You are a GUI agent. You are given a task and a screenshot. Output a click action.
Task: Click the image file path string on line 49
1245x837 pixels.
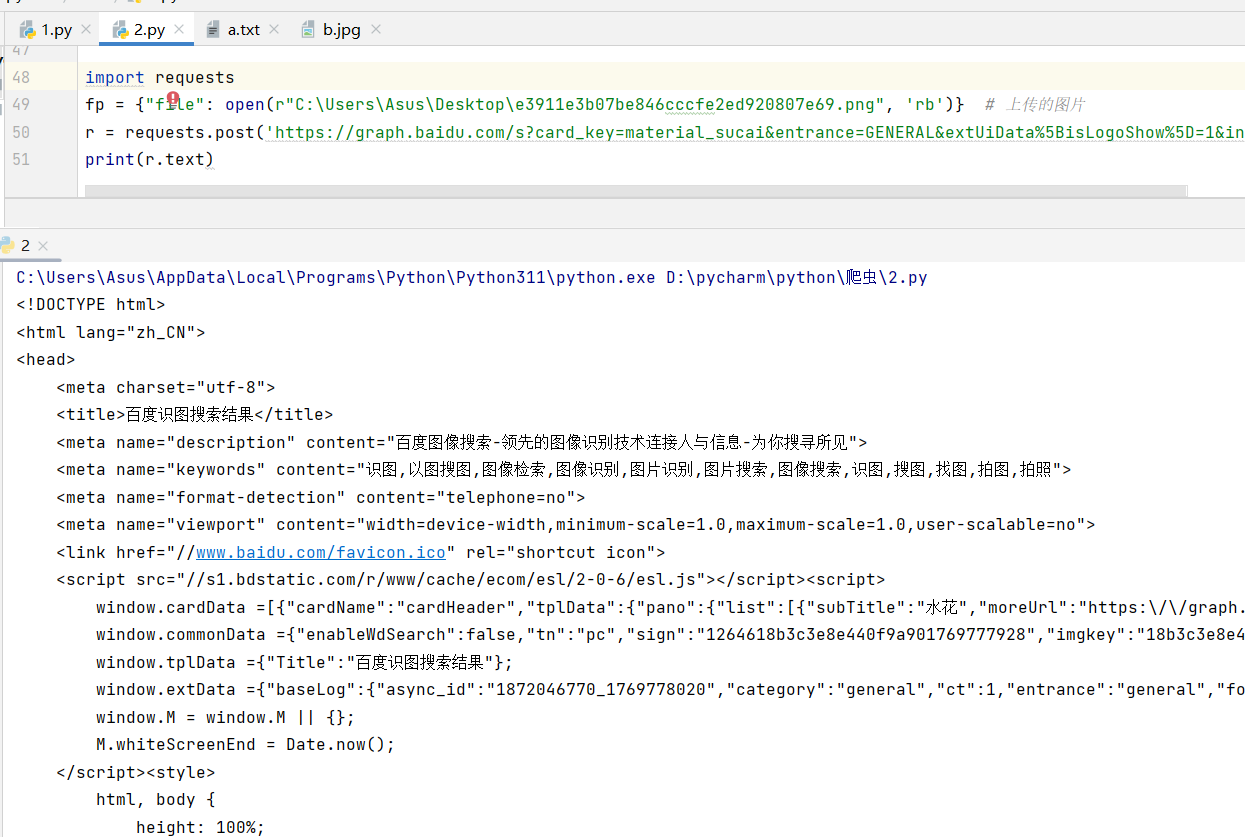pyautogui.click(x=586, y=104)
